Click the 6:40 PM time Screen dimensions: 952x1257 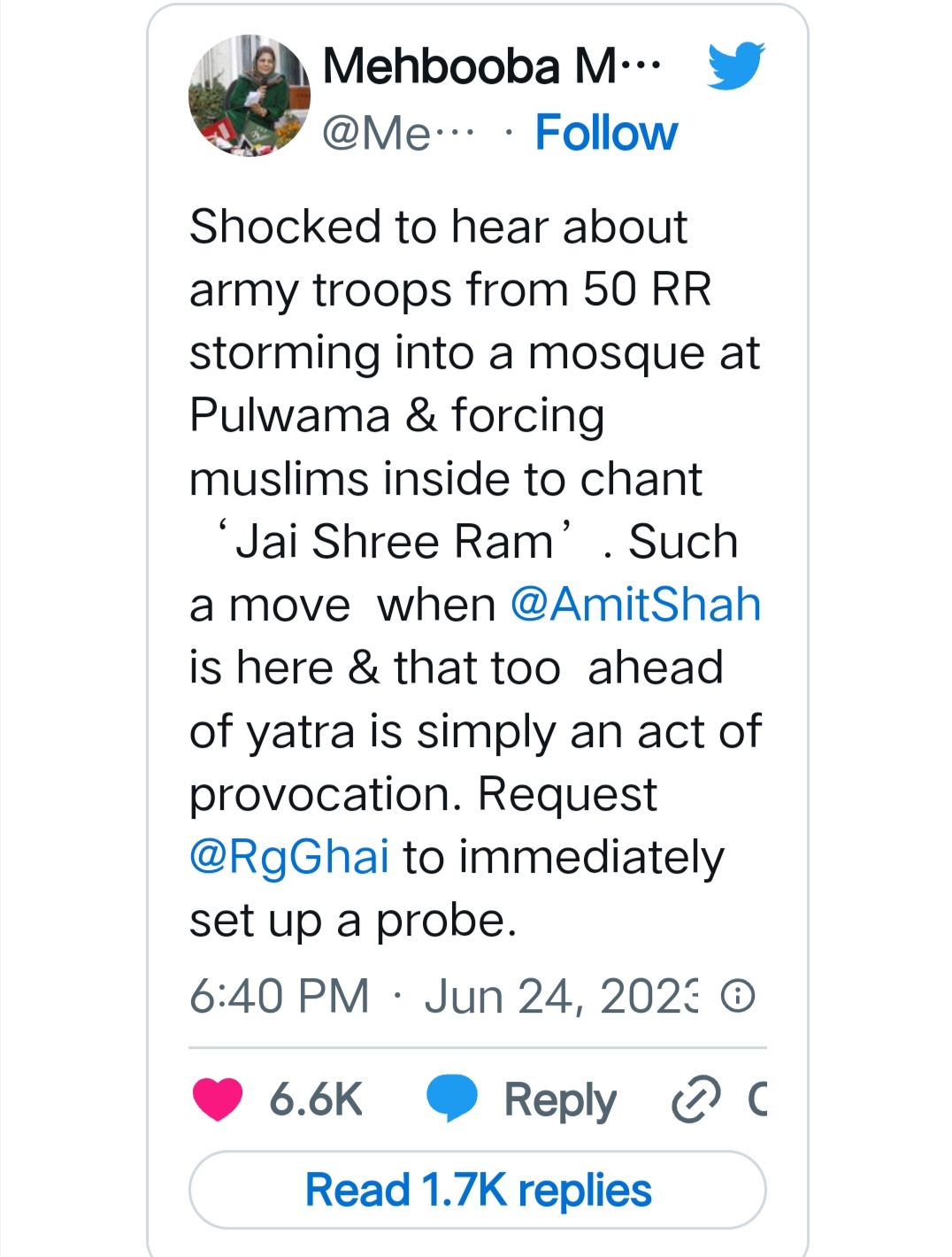click(x=280, y=996)
